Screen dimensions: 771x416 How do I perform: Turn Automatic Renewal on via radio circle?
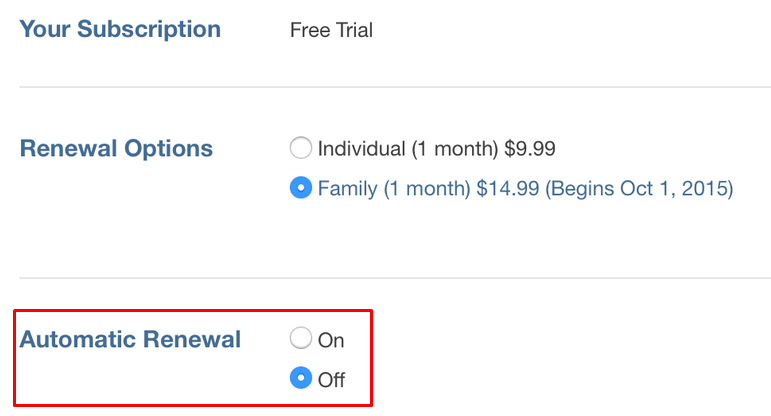[x=300, y=338]
